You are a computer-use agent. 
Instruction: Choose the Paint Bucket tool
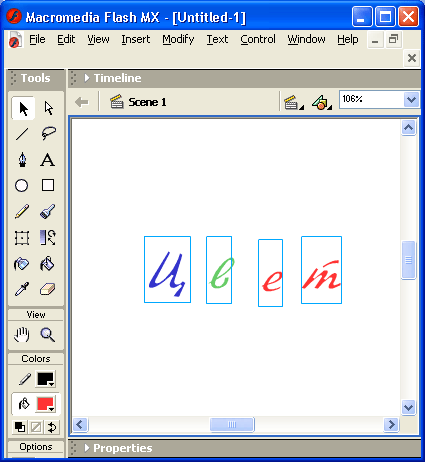pyautogui.click(x=48, y=264)
